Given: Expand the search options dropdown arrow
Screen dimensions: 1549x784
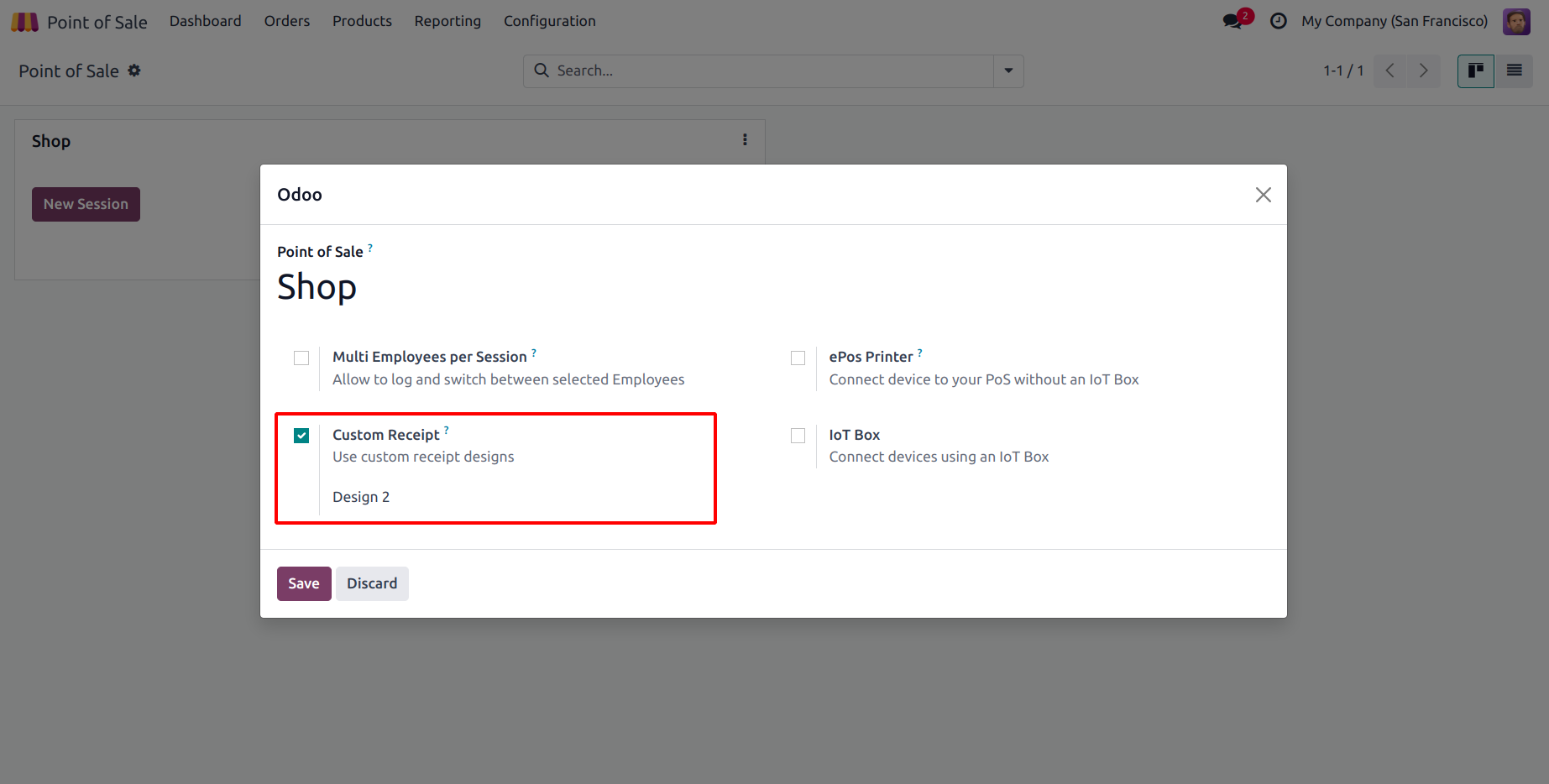Looking at the screenshot, I should click(x=1008, y=71).
